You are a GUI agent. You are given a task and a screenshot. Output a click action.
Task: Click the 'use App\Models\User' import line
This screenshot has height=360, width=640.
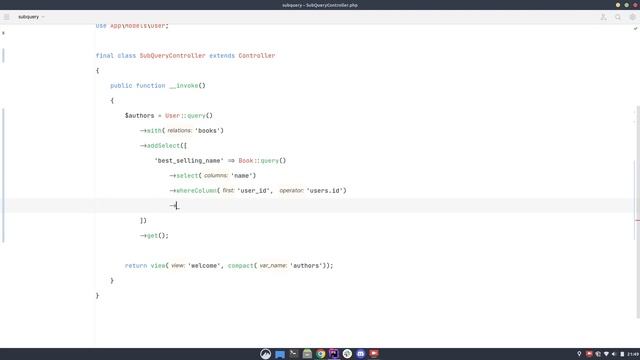(x=132, y=26)
